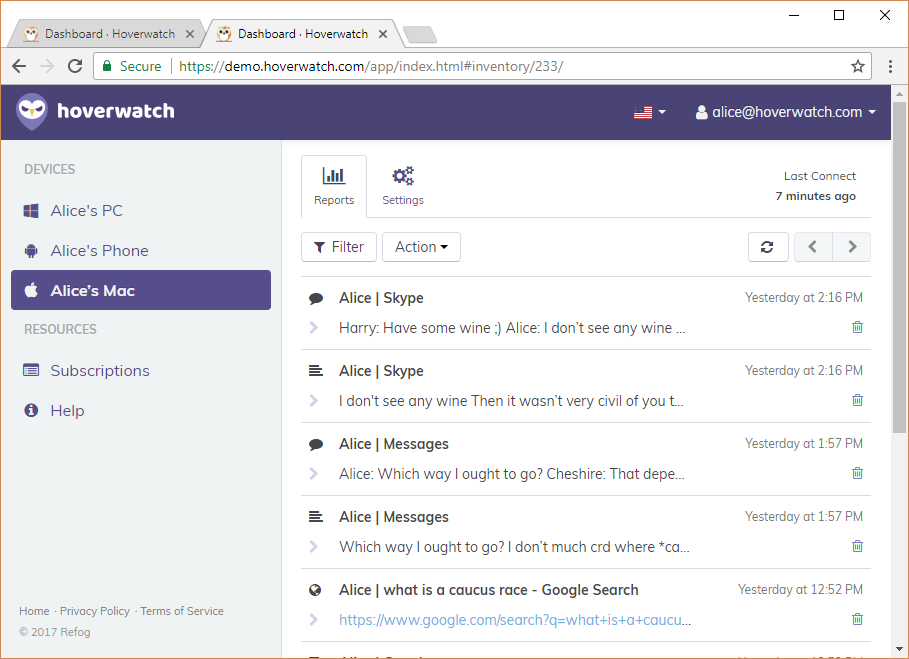Viewport: 909px width, 659px height.
Task: Click the Filter button
Action: pyautogui.click(x=339, y=247)
